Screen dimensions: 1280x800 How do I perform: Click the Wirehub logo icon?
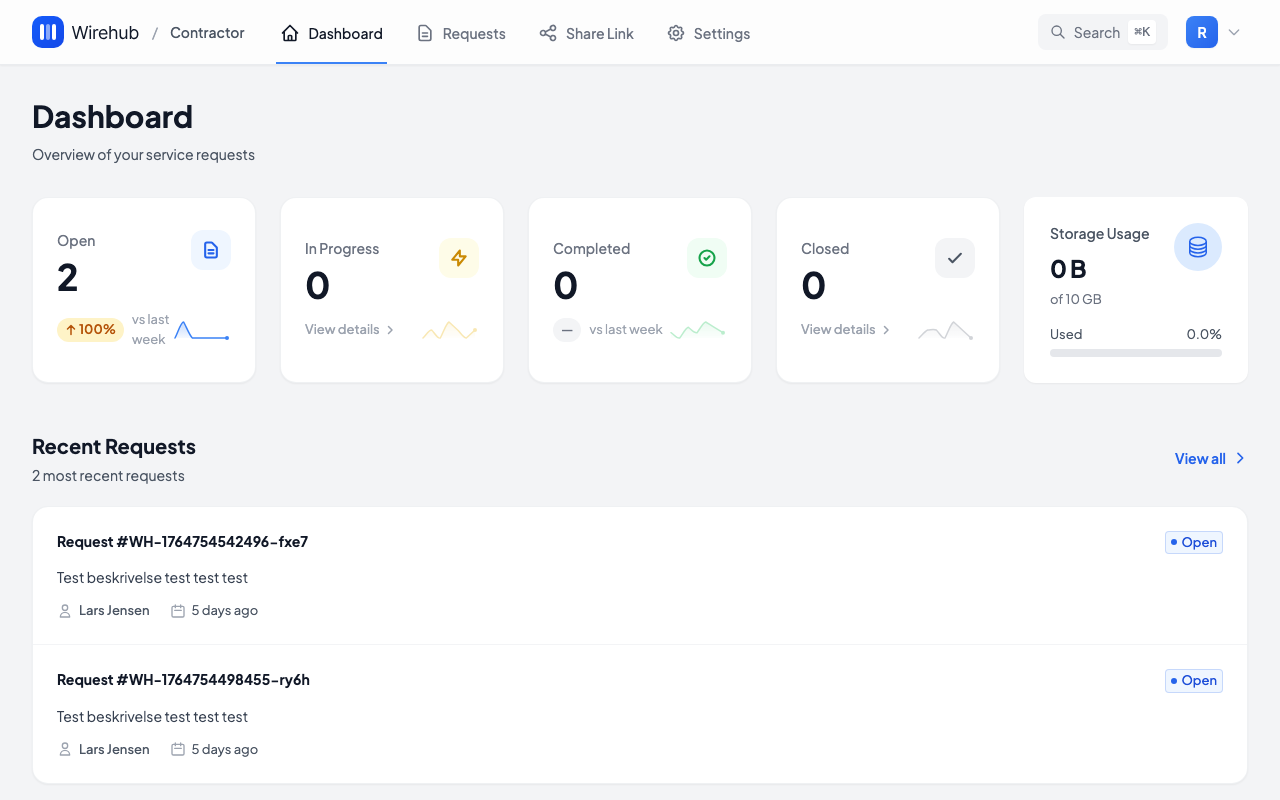48,32
